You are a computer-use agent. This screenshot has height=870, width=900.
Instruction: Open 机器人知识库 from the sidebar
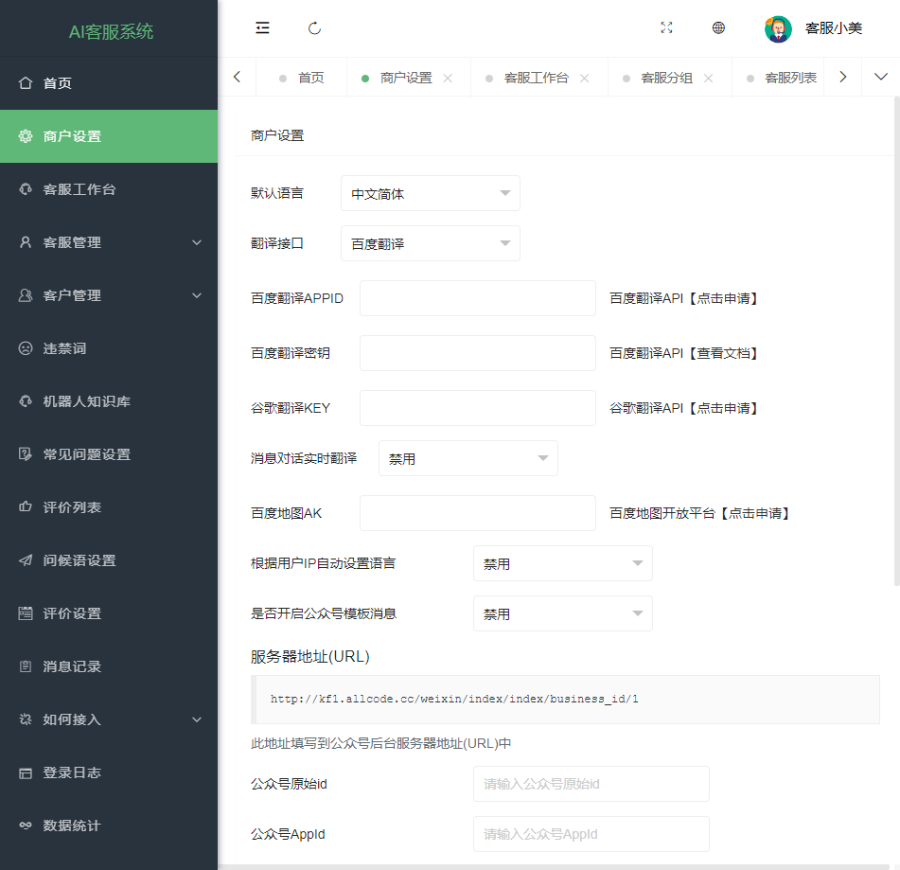pyautogui.click(x=108, y=401)
